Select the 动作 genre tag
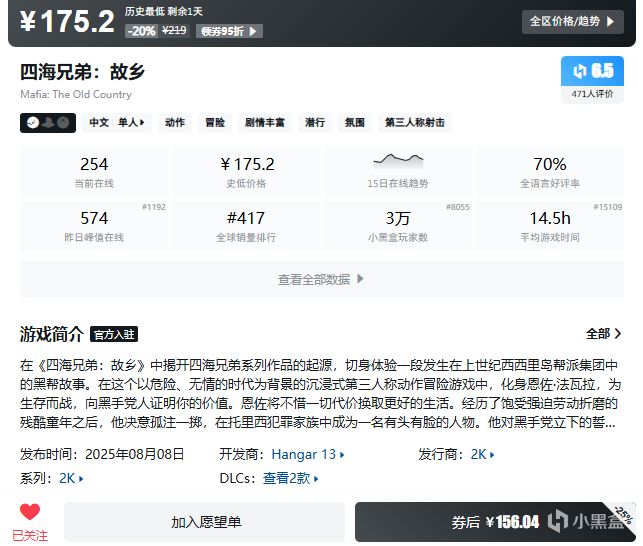The width and height of the screenshot is (643, 546). point(175,123)
